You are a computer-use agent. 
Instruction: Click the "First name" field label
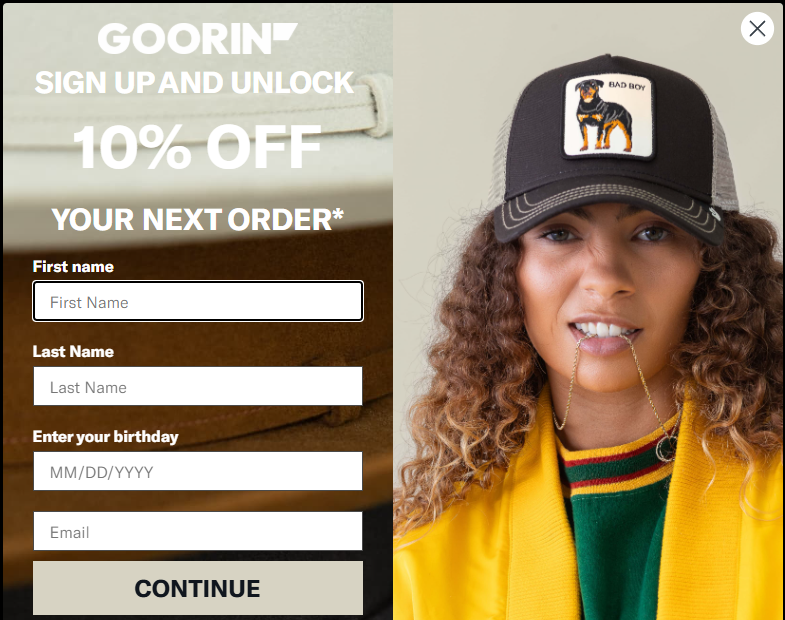[x=73, y=266]
